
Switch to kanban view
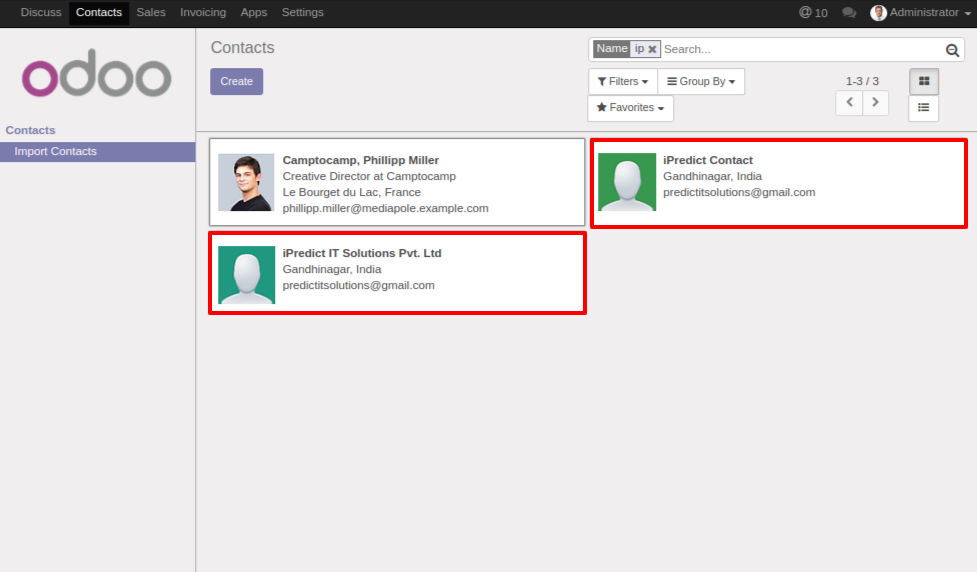(924, 81)
